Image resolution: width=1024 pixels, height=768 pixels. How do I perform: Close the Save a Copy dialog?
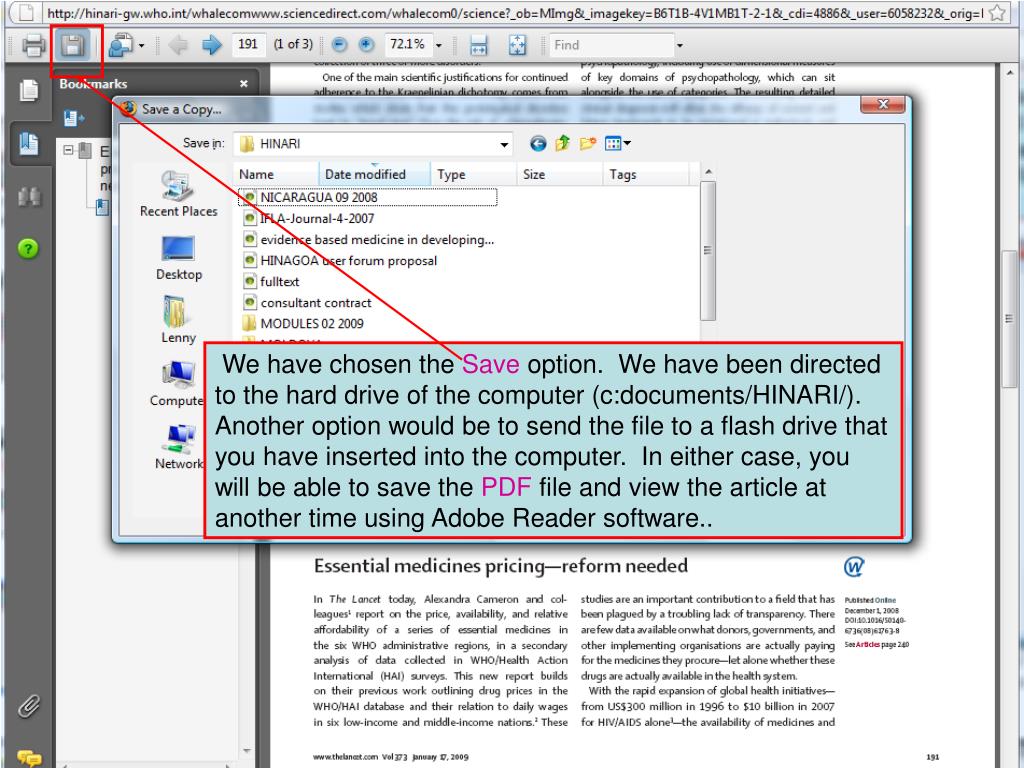(882, 104)
